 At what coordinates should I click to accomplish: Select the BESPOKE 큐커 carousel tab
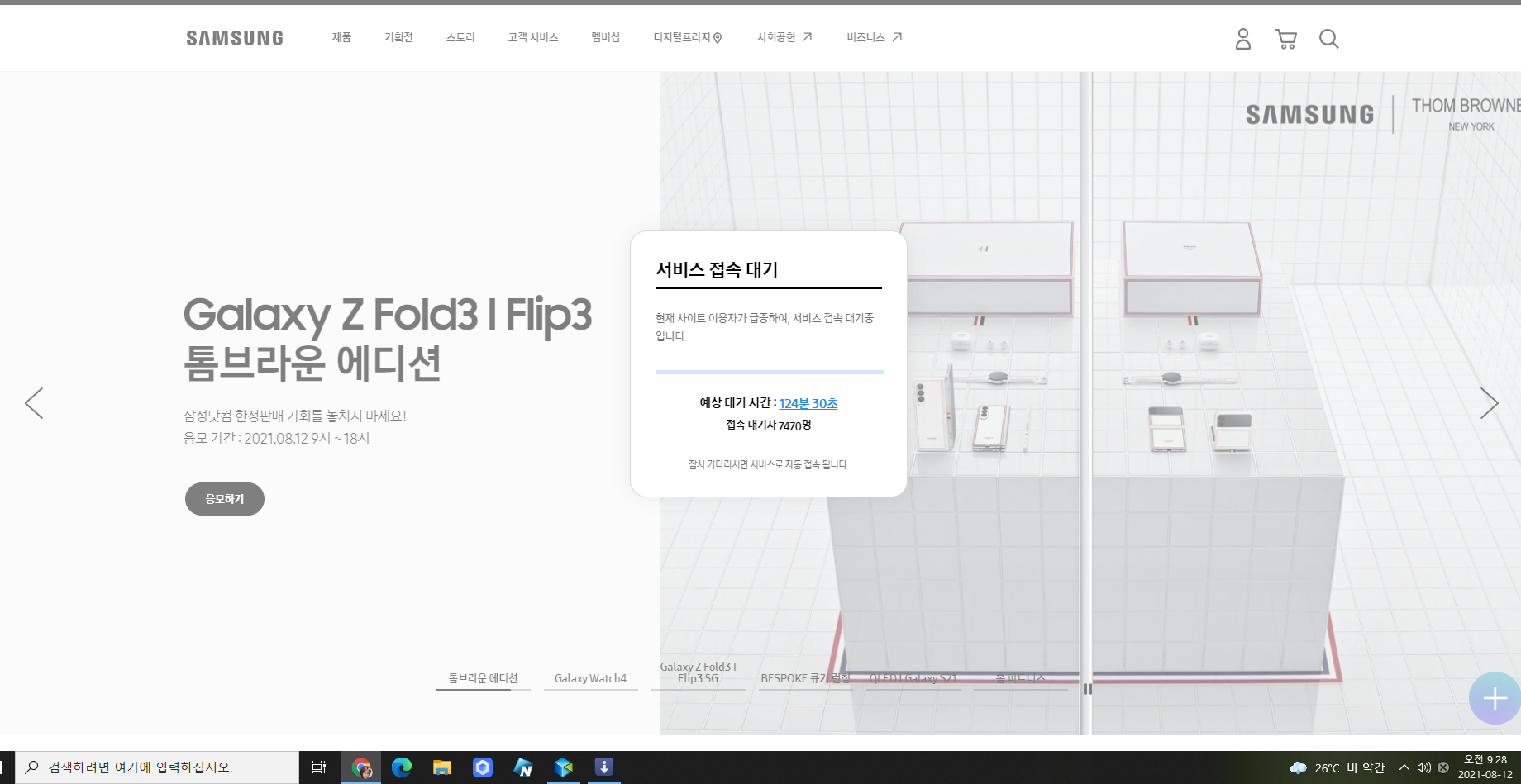coord(805,678)
